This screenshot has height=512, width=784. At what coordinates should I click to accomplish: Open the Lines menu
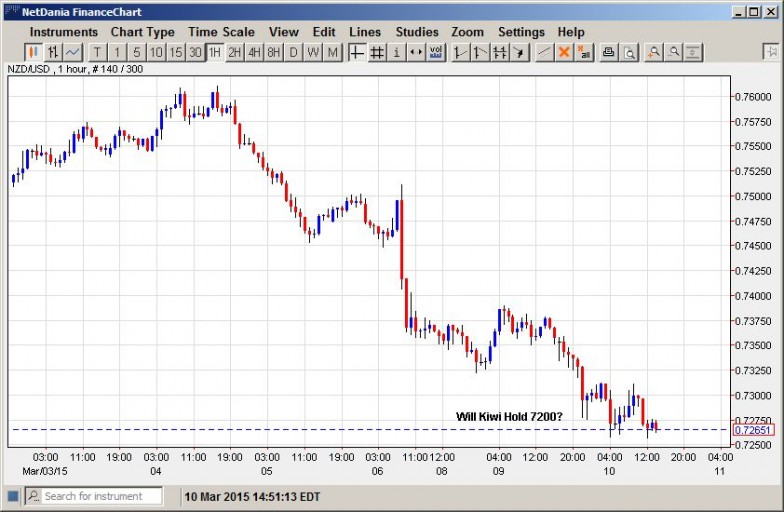click(x=365, y=32)
